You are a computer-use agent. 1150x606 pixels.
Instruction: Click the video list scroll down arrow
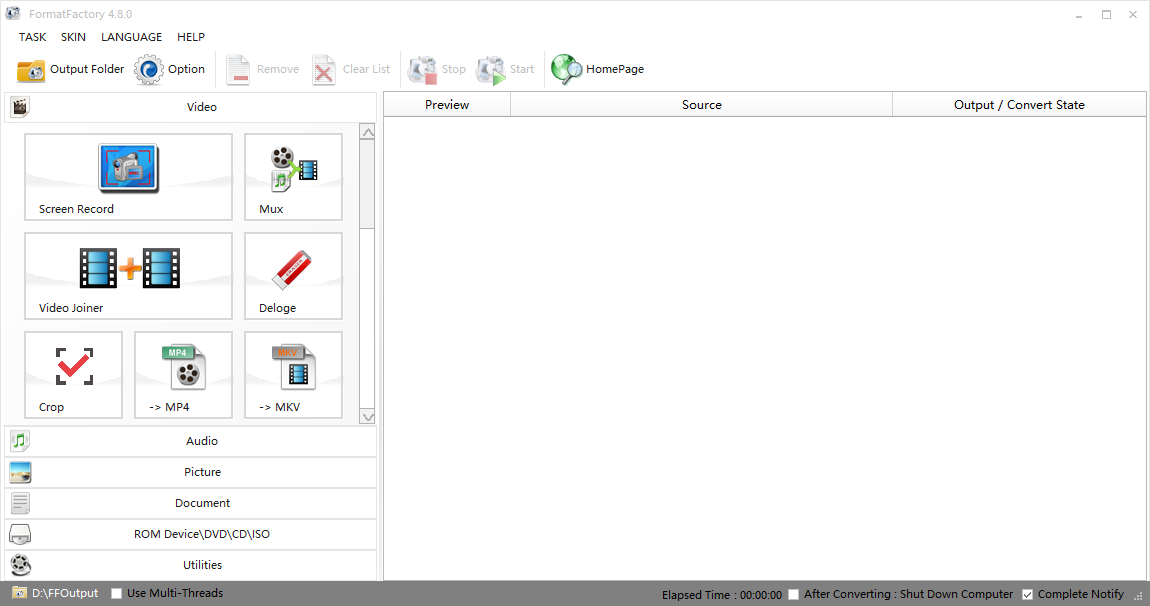[x=367, y=416]
